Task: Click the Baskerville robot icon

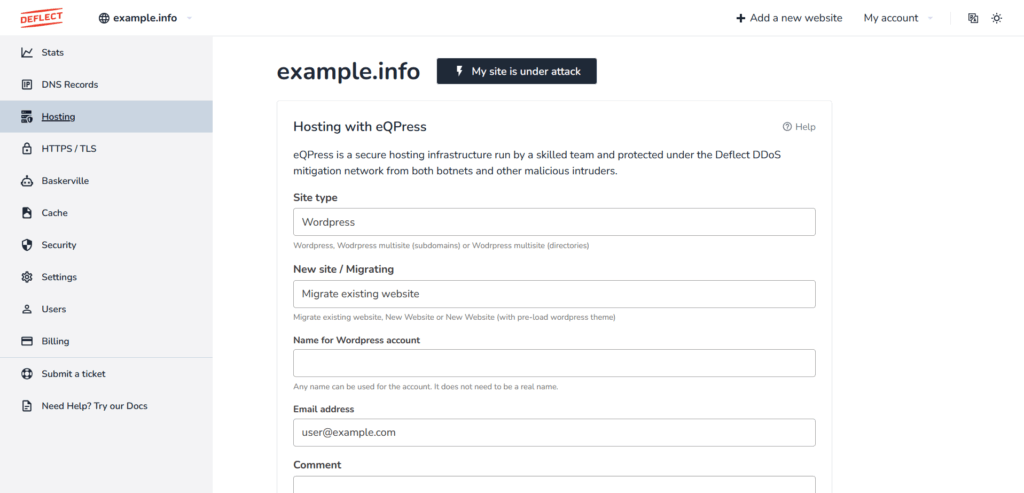Action: point(27,181)
